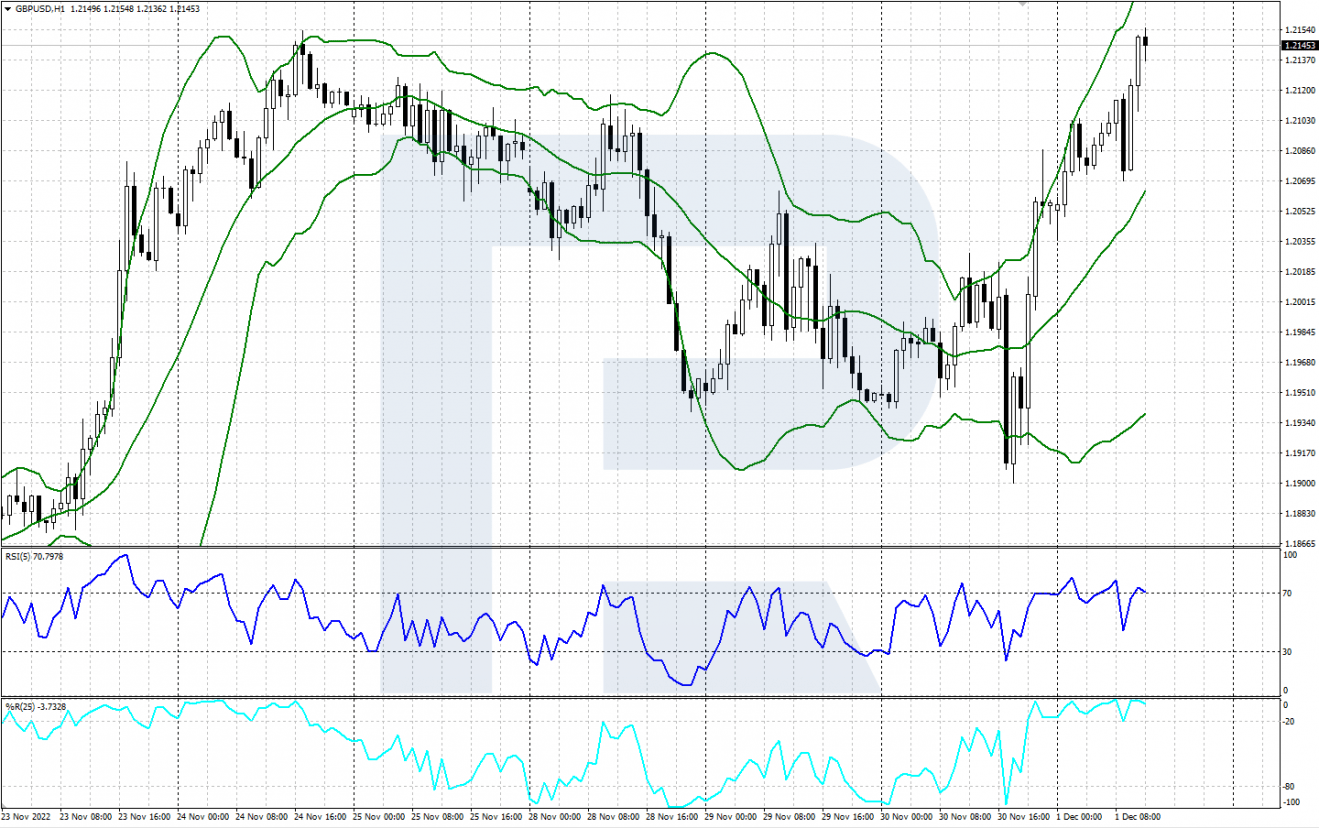
Task: Click the GBPUSD,H1 chart title
Action: [39, 8]
